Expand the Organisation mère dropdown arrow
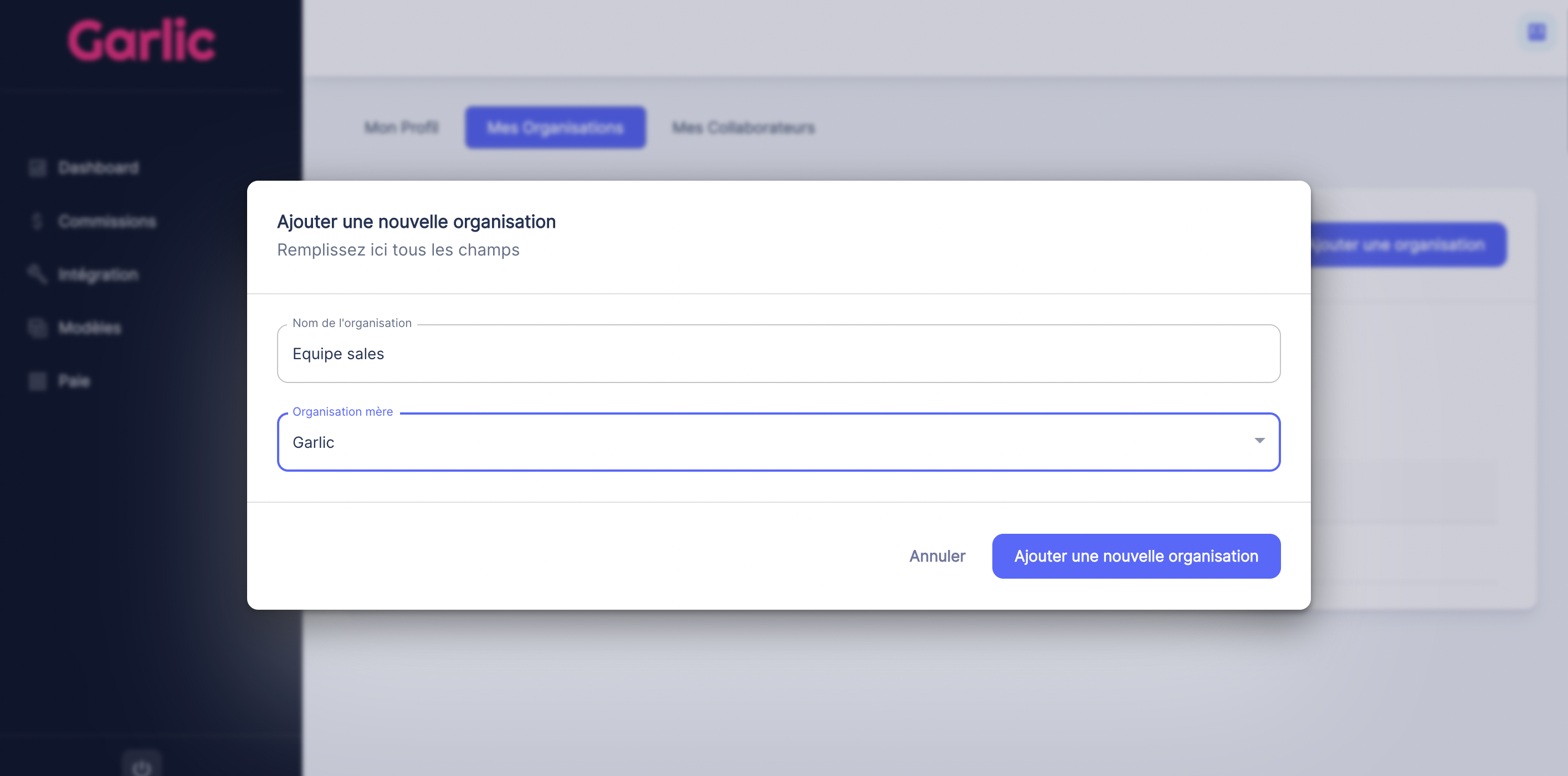This screenshot has width=1568, height=776. pos(1259,441)
